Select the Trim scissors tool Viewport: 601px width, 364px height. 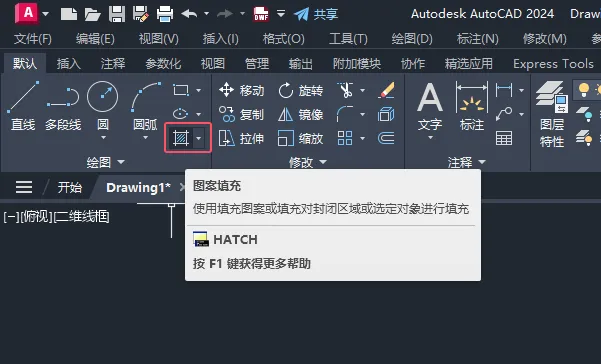[346, 90]
